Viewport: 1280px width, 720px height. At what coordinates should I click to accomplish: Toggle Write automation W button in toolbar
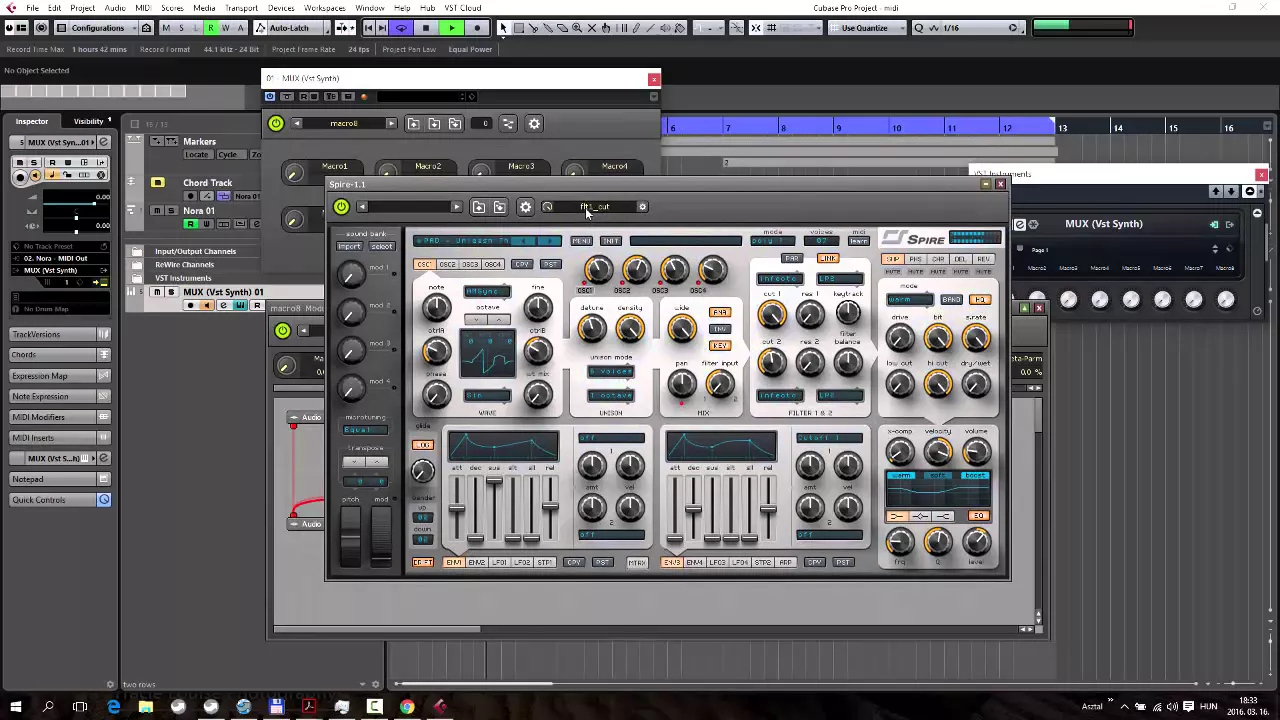tap(225, 28)
